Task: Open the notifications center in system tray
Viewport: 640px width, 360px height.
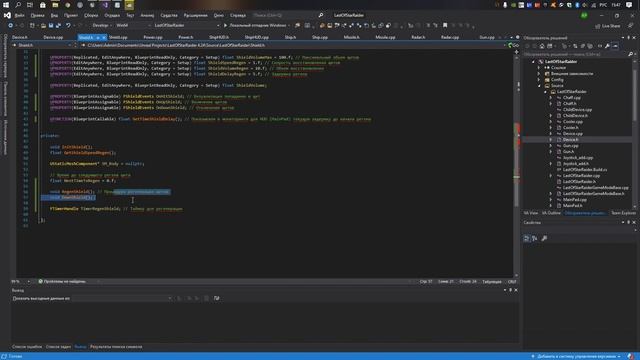Action: [x=629, y=5]
